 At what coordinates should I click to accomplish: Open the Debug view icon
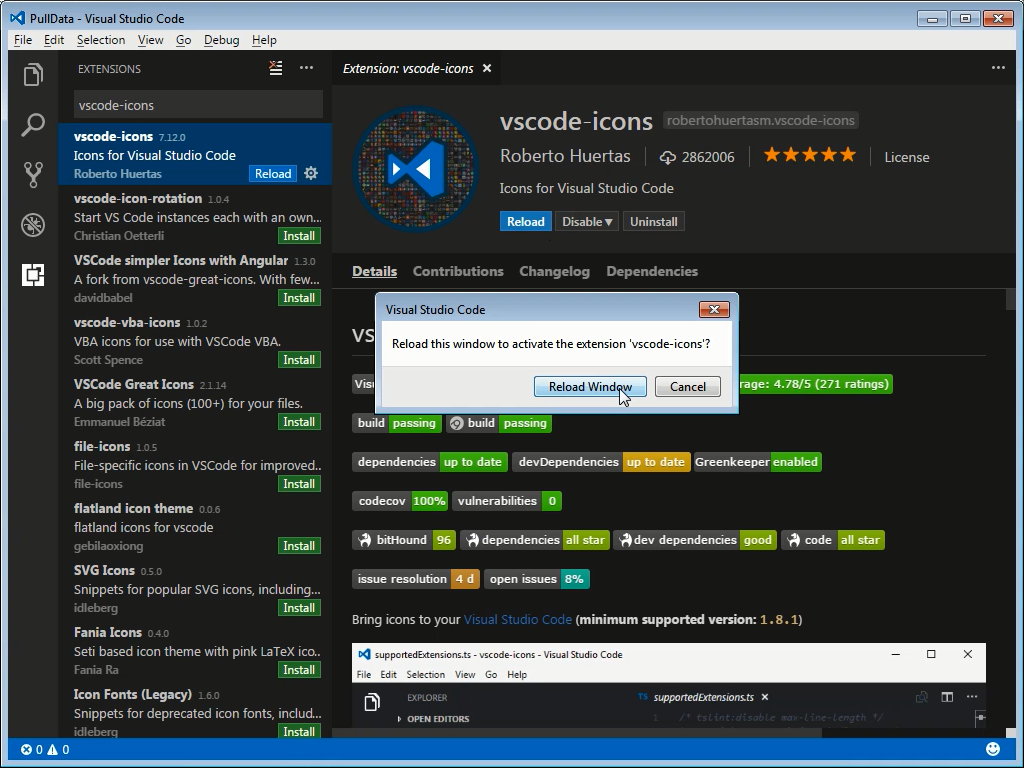(x=33, y=225)
